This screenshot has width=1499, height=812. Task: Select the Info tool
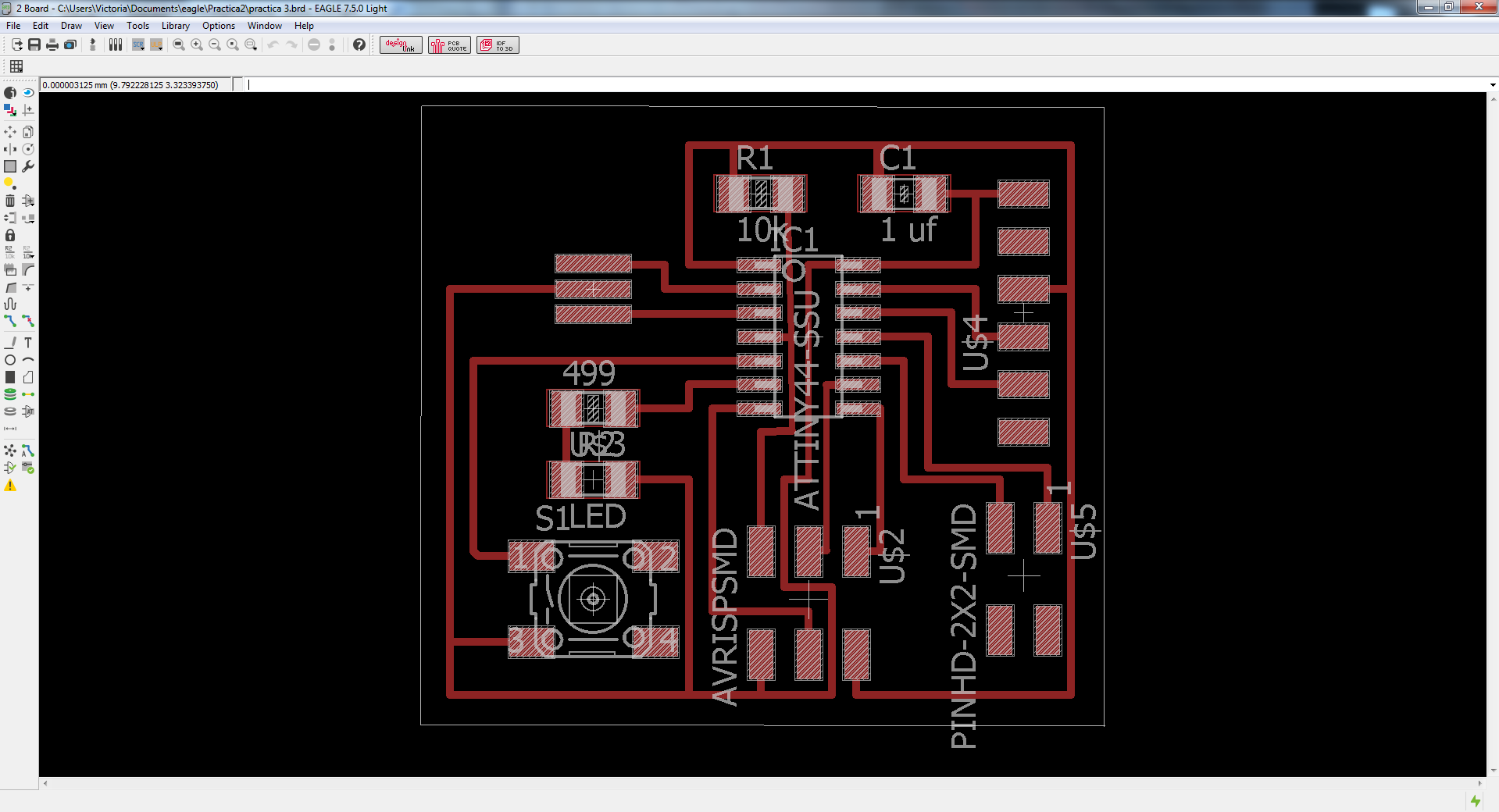click(x=10, y=93)
